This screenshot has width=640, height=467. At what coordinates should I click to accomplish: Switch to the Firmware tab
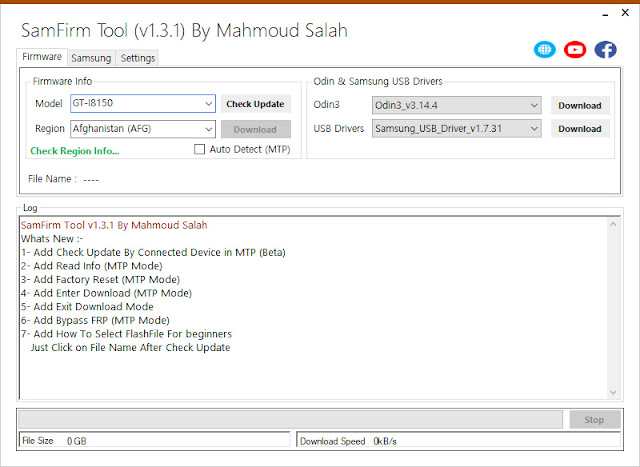tap(42, 57)
